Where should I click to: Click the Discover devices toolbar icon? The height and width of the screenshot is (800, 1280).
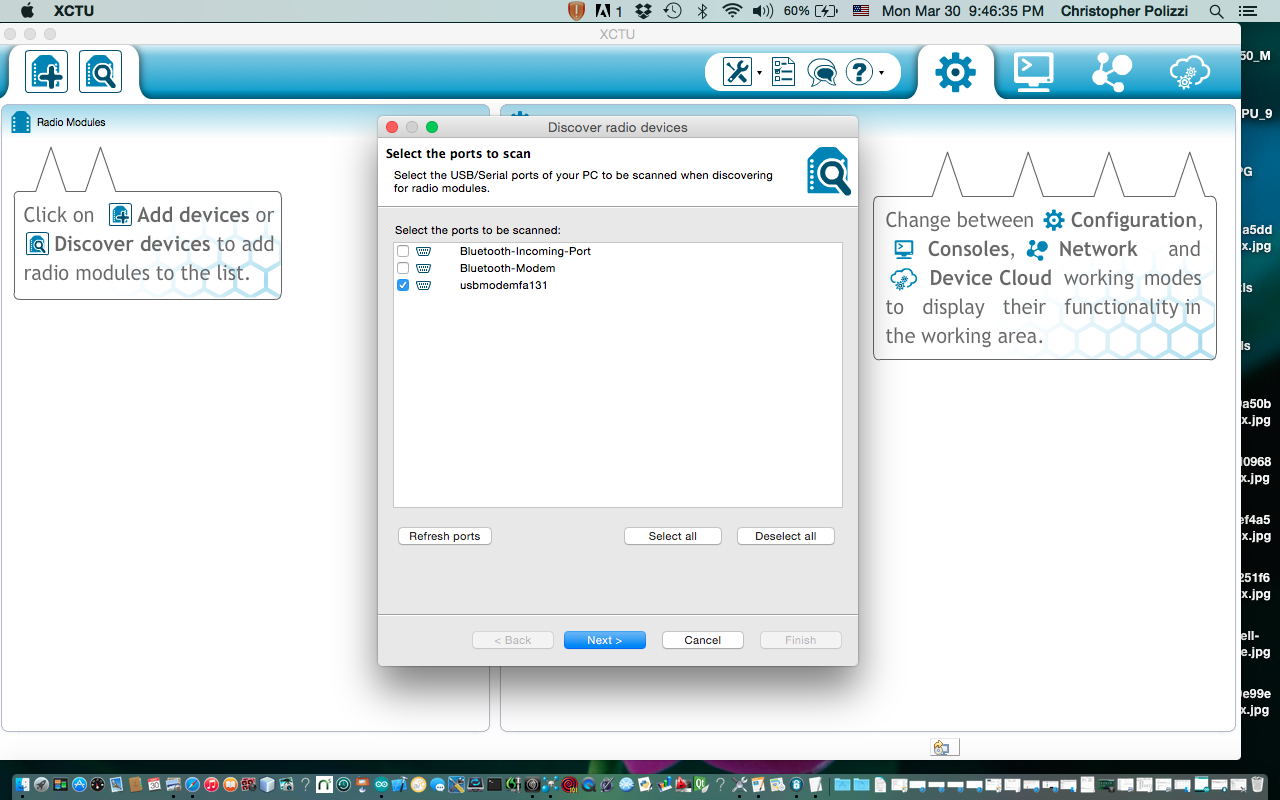click(x=100, y=72)
